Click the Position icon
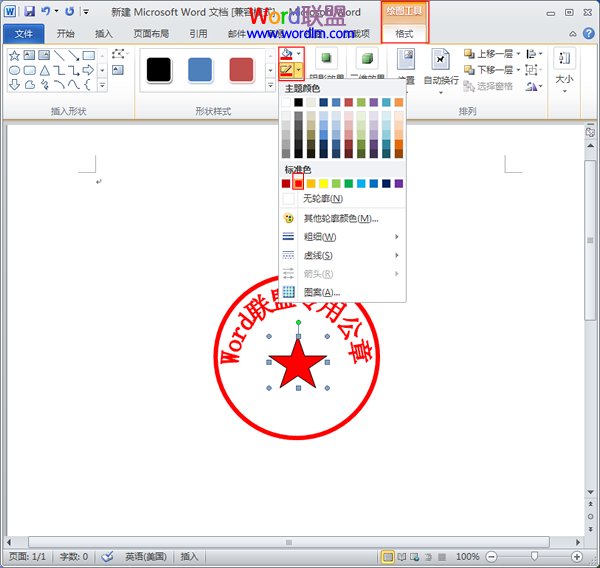 pos(406,59)
